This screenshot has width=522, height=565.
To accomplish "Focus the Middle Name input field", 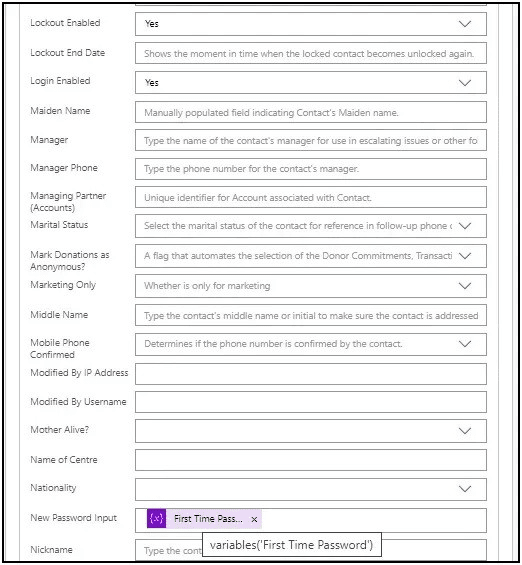I will (311, 315).
